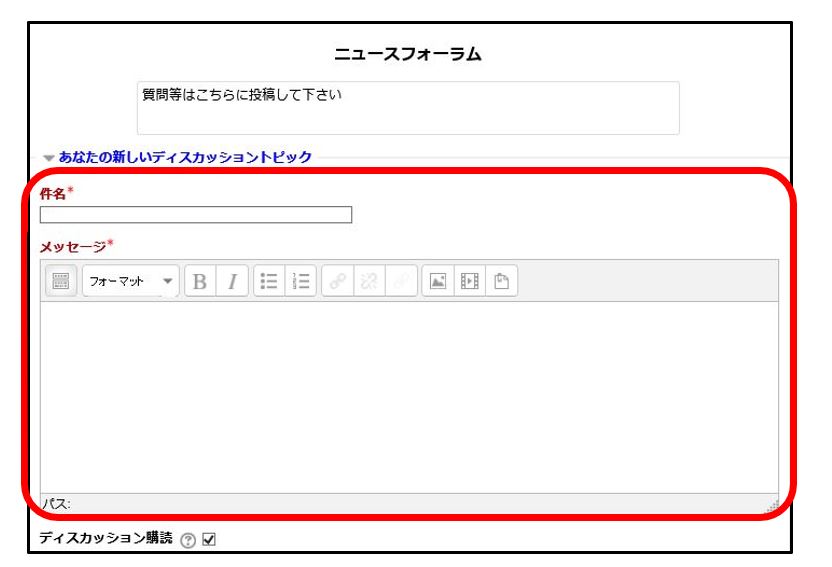Screen dimensions: 832x567
Task: Insert an ordered numbered list
Action: point(298,282)
